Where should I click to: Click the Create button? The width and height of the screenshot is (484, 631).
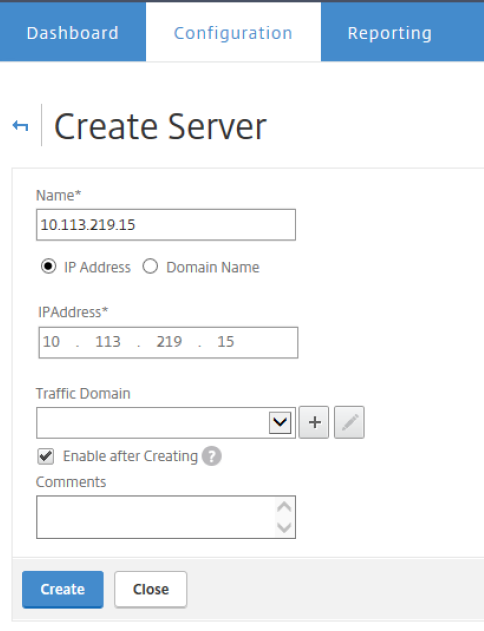63,589
